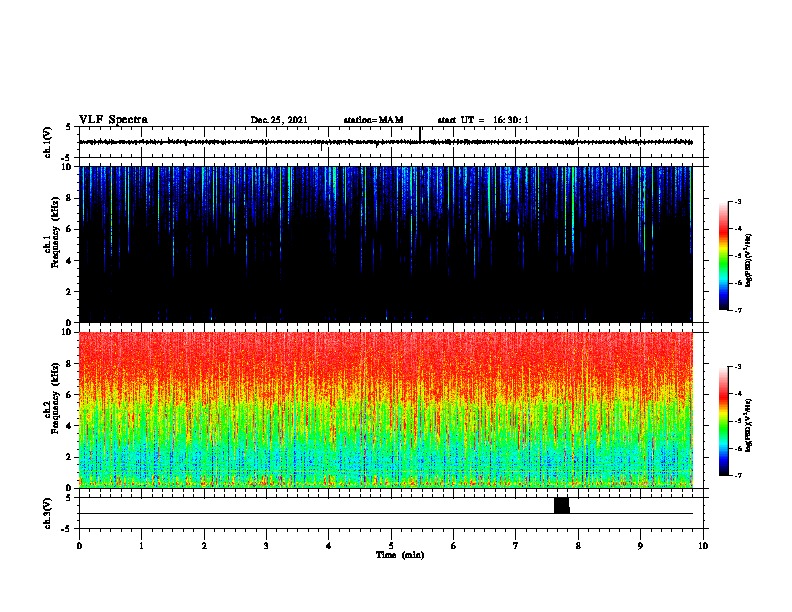792x612 pixels.
Task: Click the time tick label '2' on x-axis
Action: [x=204, y=545]
